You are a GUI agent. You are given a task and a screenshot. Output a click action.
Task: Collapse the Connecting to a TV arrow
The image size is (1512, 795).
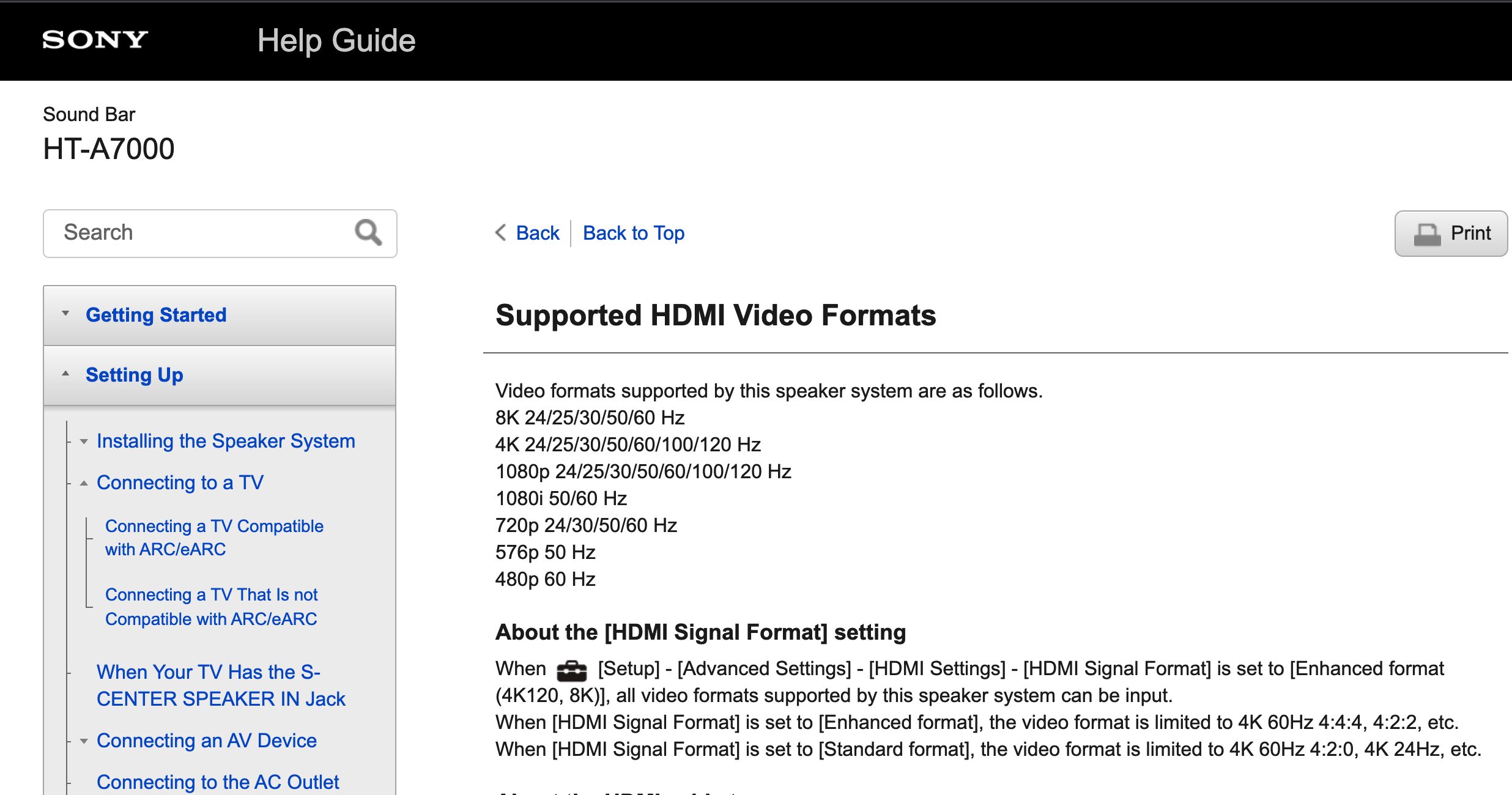click(x=84, y=483)
